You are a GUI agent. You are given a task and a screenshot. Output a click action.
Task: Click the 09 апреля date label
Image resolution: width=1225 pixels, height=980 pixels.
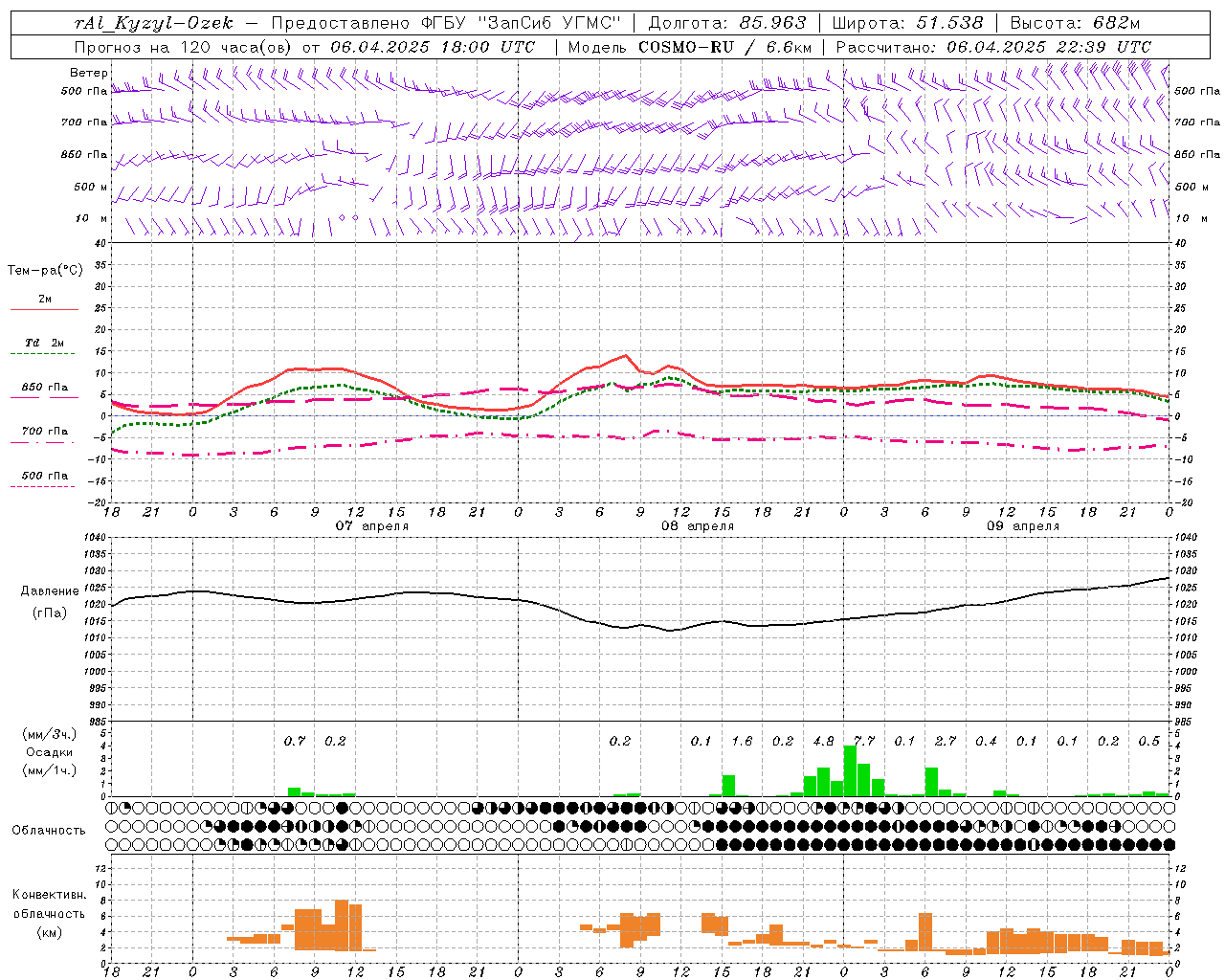[1023, 526]
